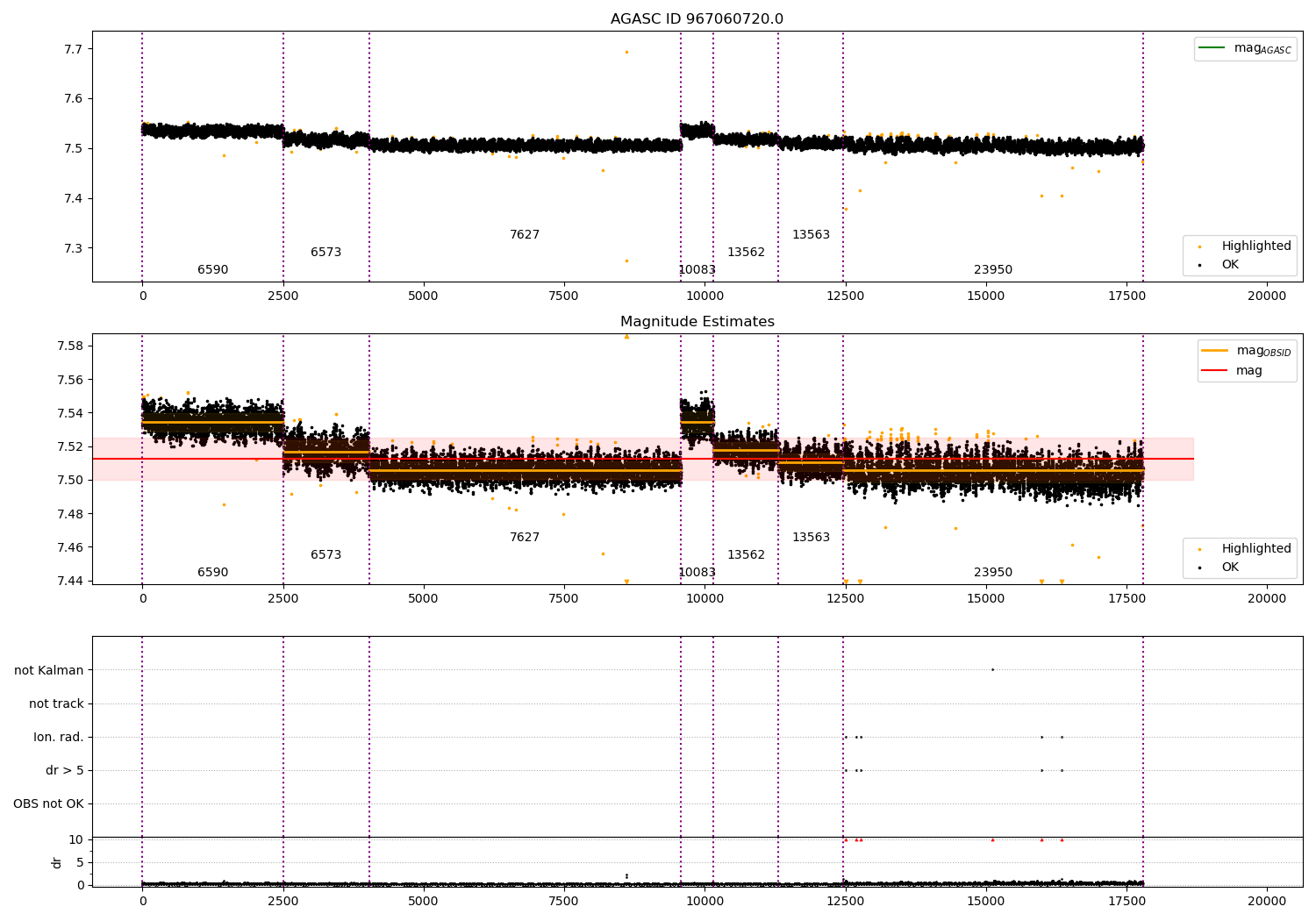Click obsid label 10083 in Magnitude Estimates plot
1316x921 pixels.
coord(697,573)
